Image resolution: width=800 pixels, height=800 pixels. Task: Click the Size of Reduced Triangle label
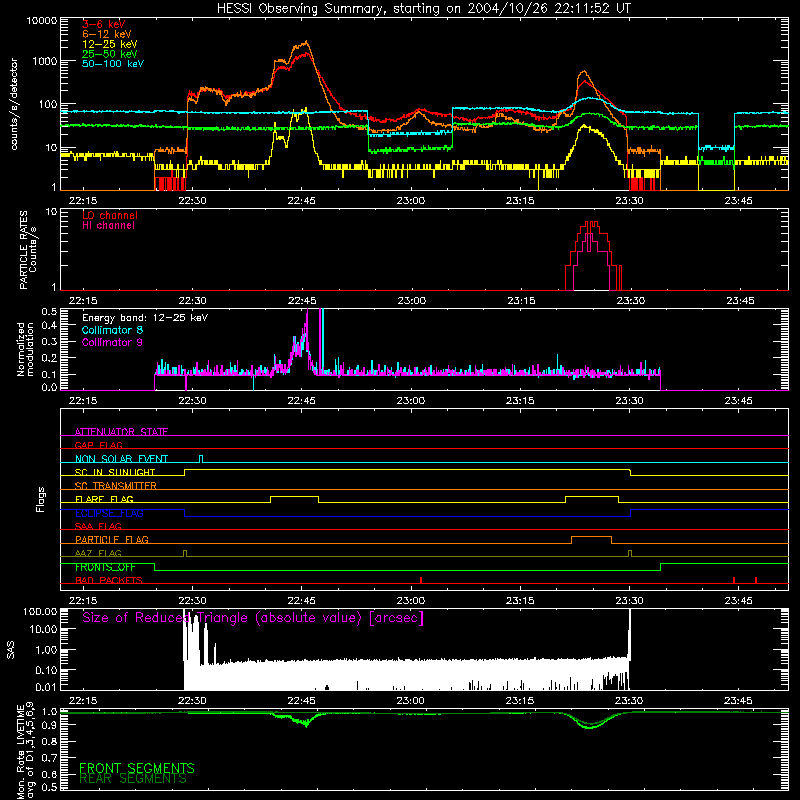coord(253,618)
